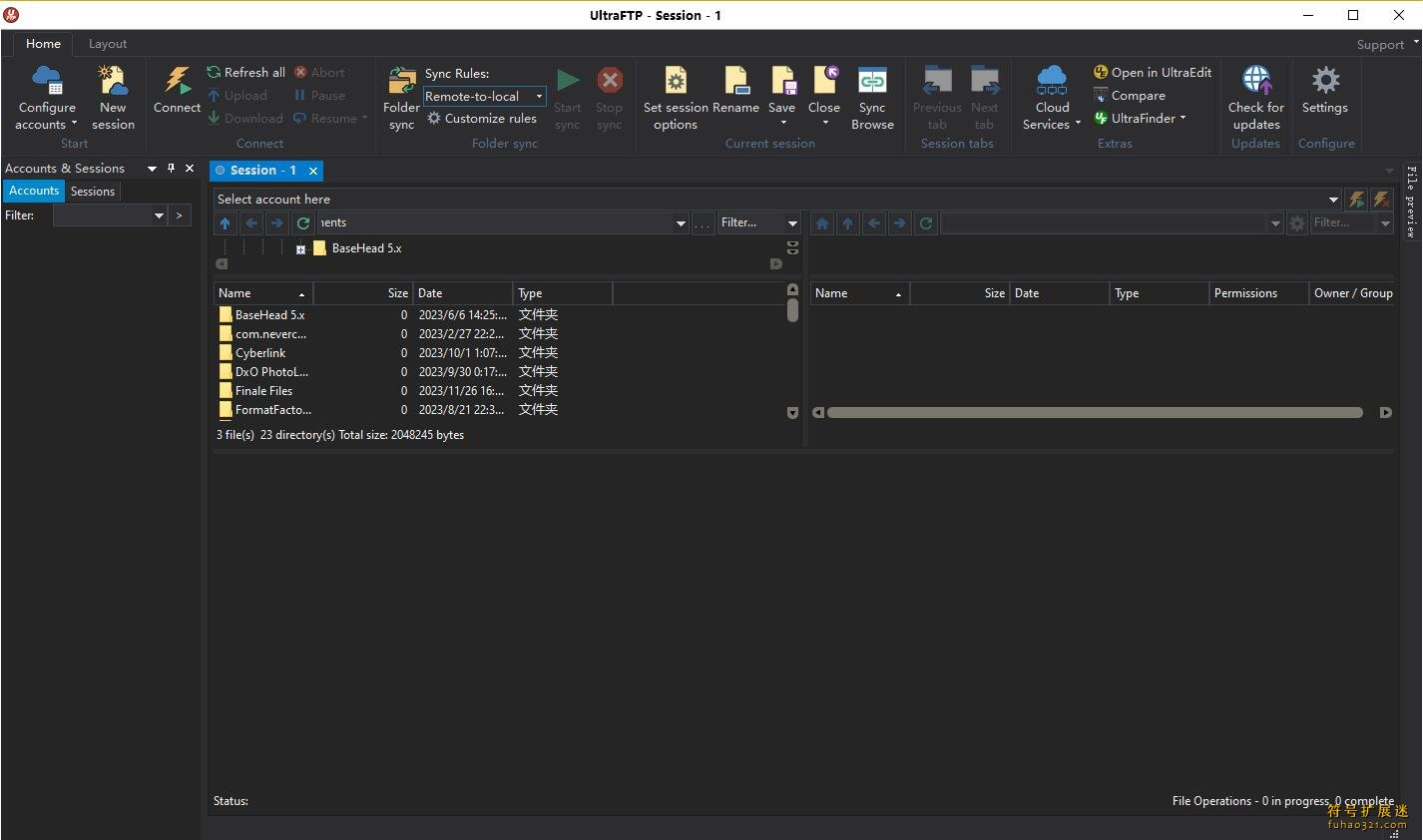This screenshot has height=840, width=1423.
Task: Click the Accounts Filter input field
Action: click(x=103, y=215)
